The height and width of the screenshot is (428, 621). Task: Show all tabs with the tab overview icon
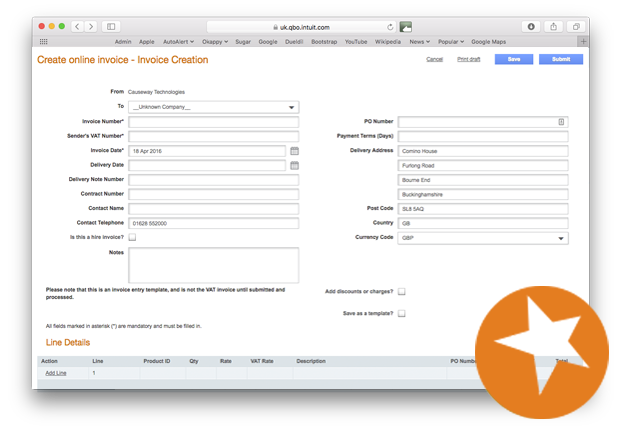576,27
